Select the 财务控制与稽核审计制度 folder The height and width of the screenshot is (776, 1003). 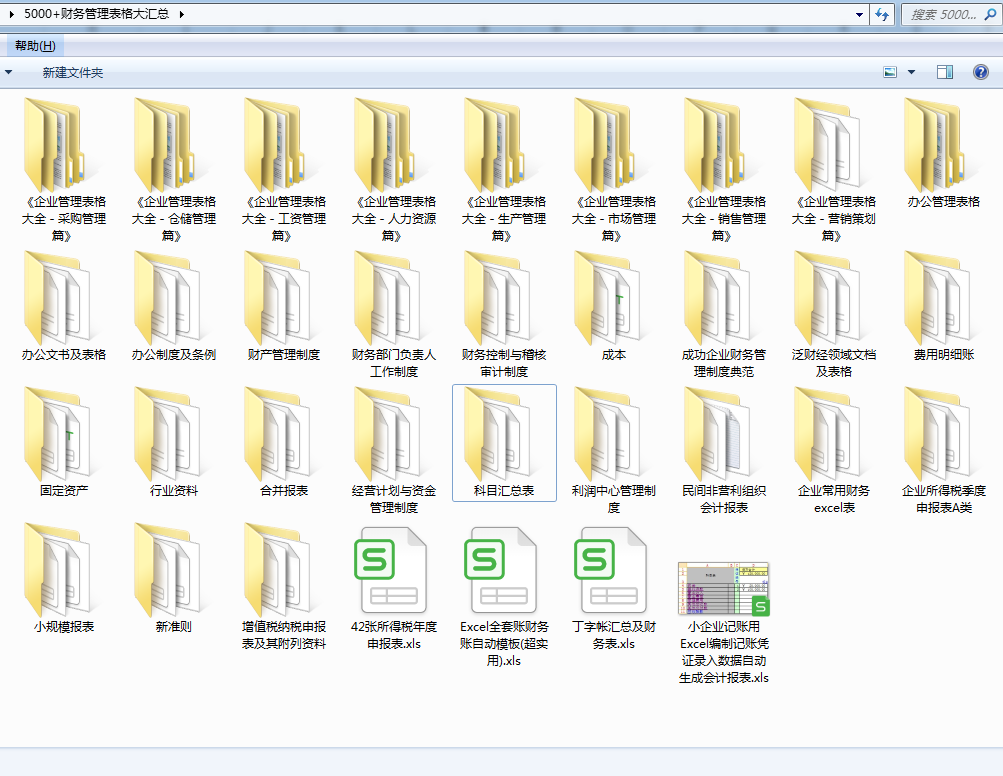coord(503,315)
